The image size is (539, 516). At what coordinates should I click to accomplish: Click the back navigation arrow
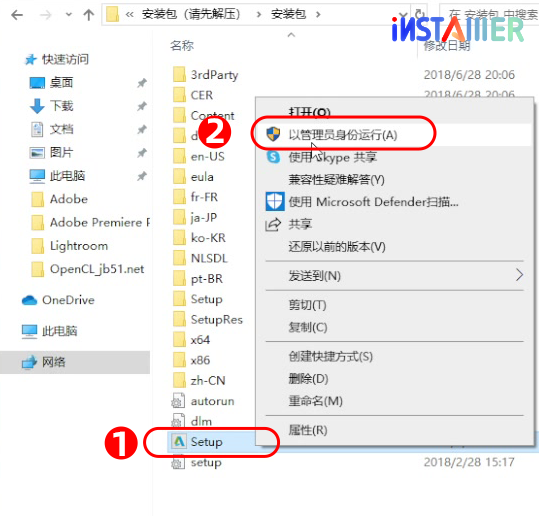click(x=17, y=15)
